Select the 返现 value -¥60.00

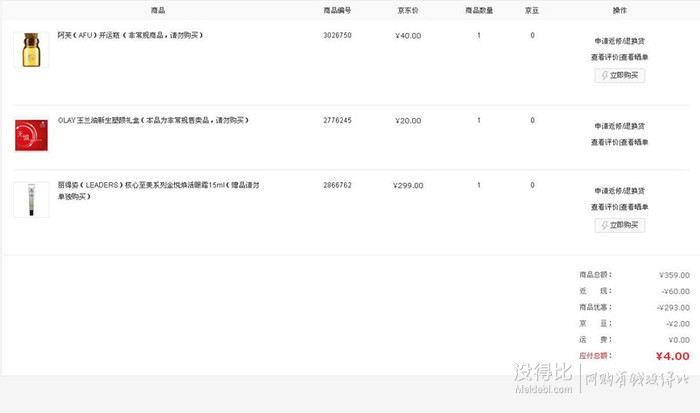pos(675,292)
